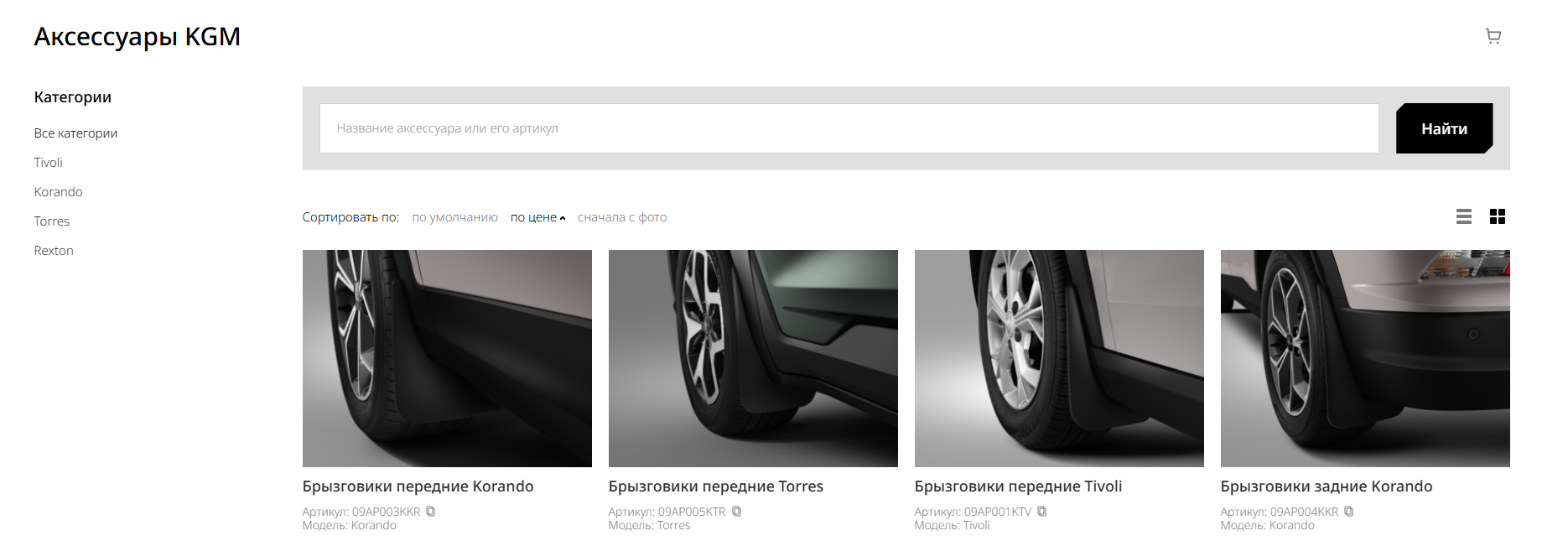The image size is (1568, 541).
Task: Show all categories
Action: tap(75, 133)
